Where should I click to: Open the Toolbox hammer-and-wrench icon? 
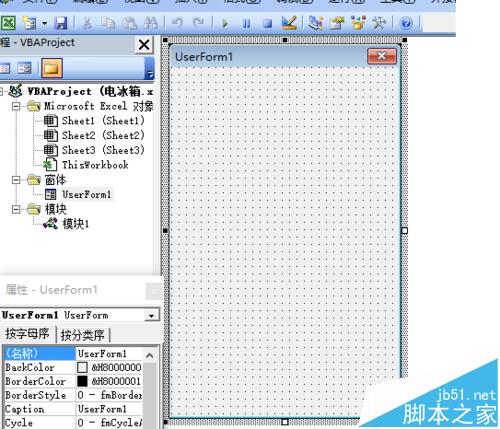(x=379, y=23)
